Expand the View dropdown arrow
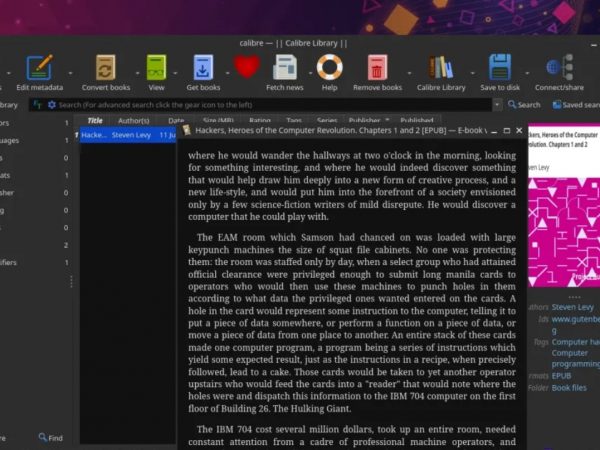This screenshot has height=450, width=600. [x=175, y=73]
